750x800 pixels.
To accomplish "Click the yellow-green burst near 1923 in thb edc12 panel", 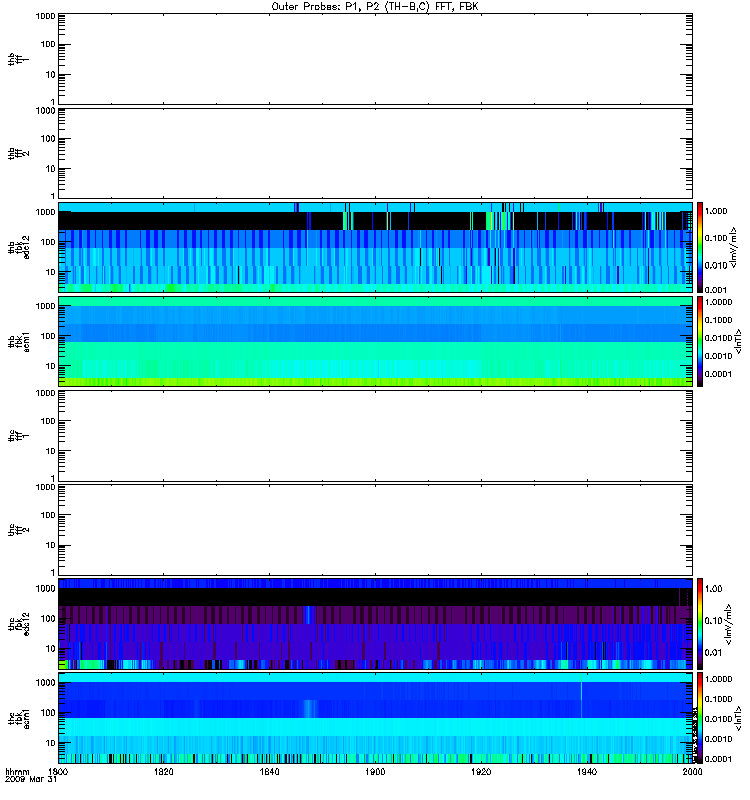I will coord(498,221).
